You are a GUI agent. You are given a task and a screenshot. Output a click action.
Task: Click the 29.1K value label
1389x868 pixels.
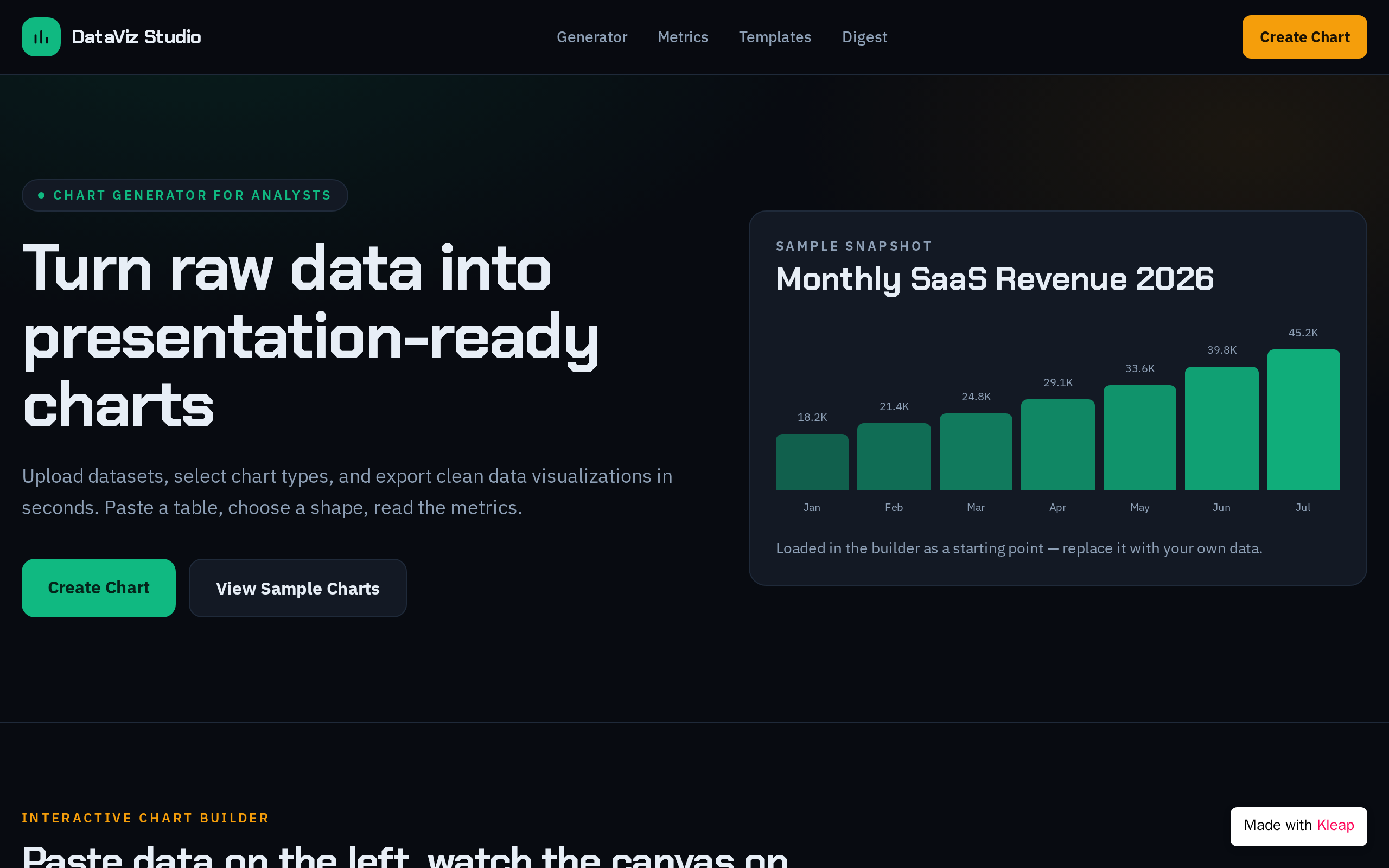(1058, 382)
